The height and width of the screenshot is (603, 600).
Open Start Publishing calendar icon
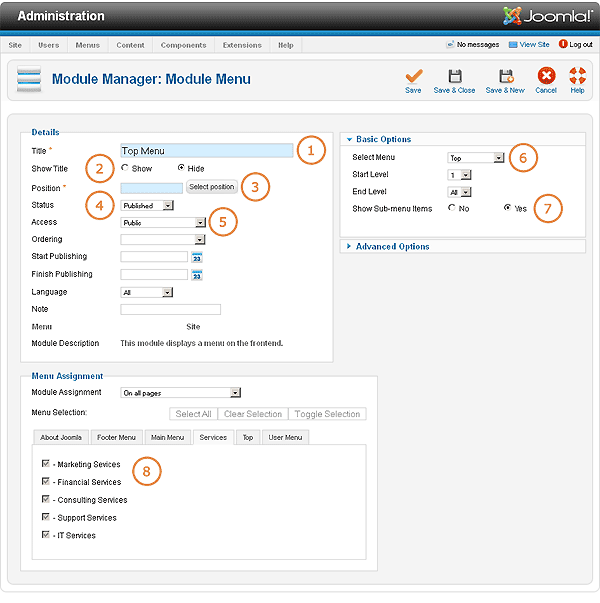click(197, 257)
